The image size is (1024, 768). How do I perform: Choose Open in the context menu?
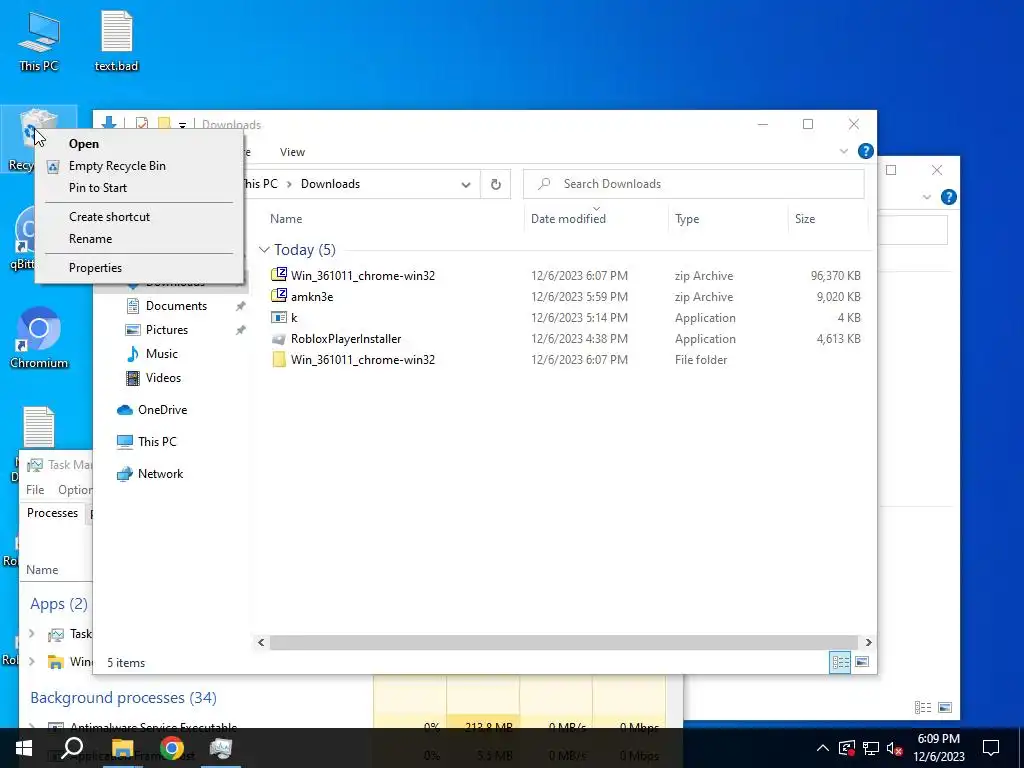tap(140, 144)
